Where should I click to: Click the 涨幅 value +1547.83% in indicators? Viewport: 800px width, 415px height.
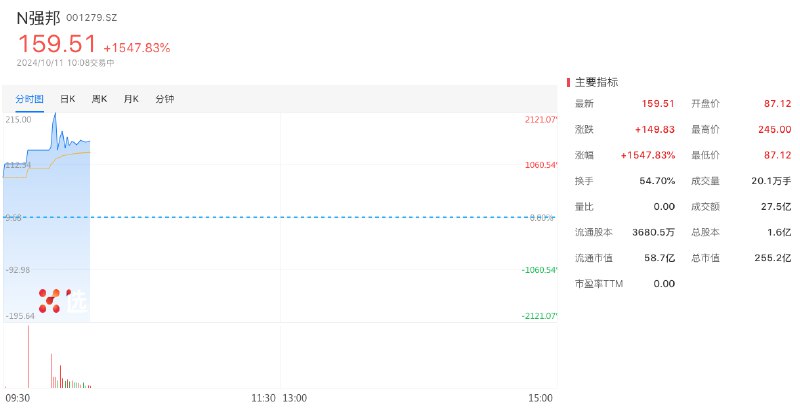[x=647, y=155]
